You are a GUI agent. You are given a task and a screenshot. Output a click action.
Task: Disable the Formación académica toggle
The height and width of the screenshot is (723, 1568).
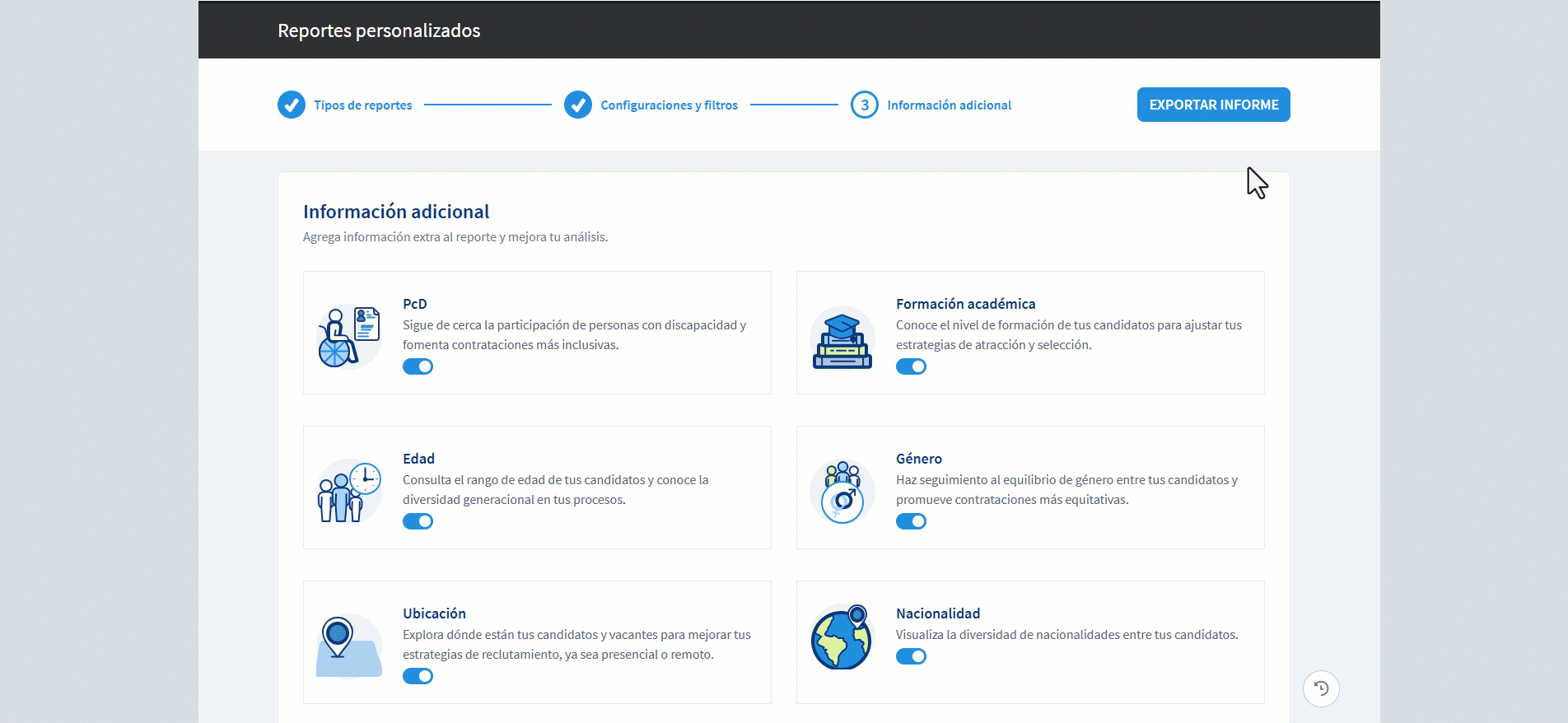tap(911, 366)
